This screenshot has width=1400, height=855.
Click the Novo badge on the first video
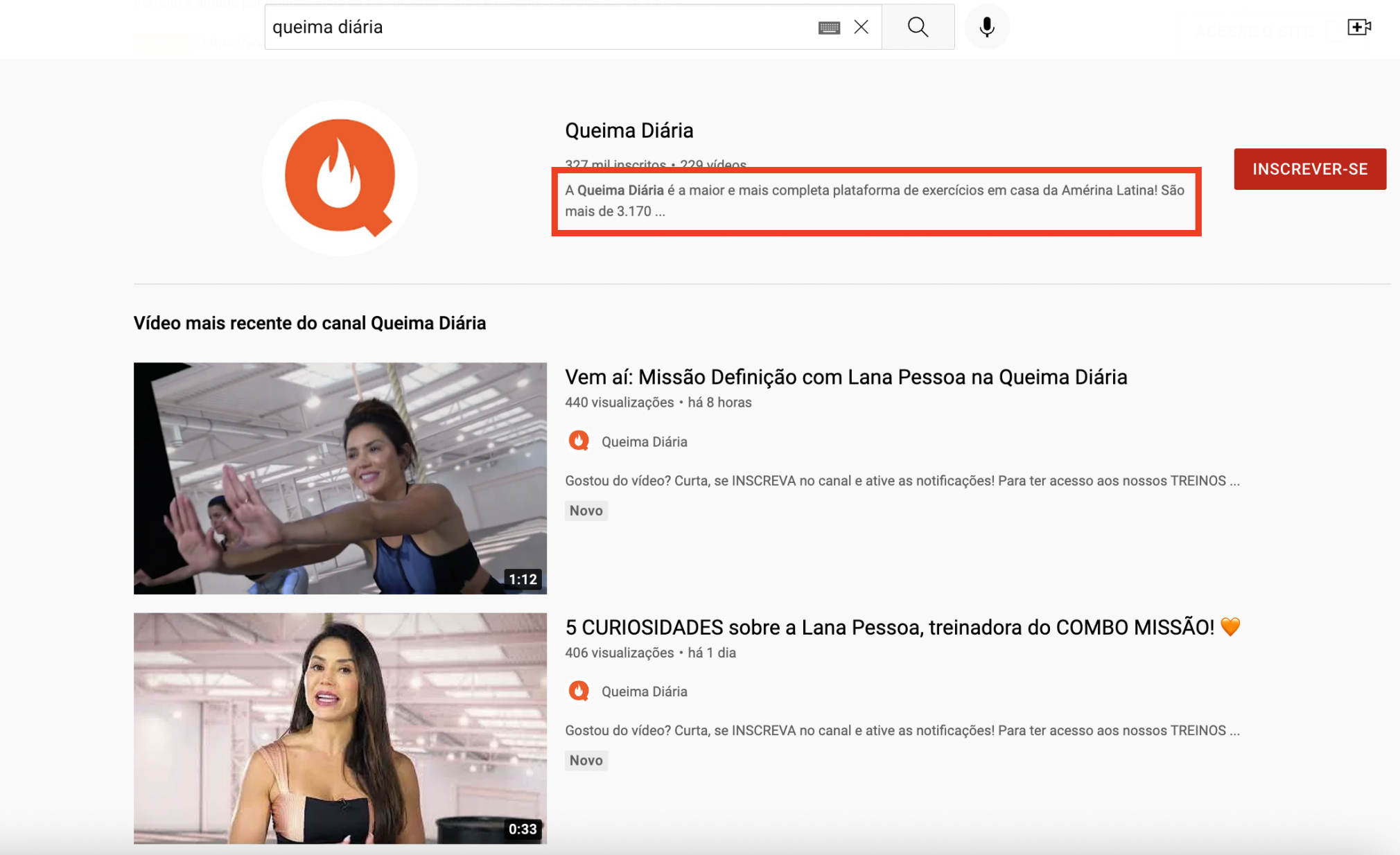(x=586, y=511)
